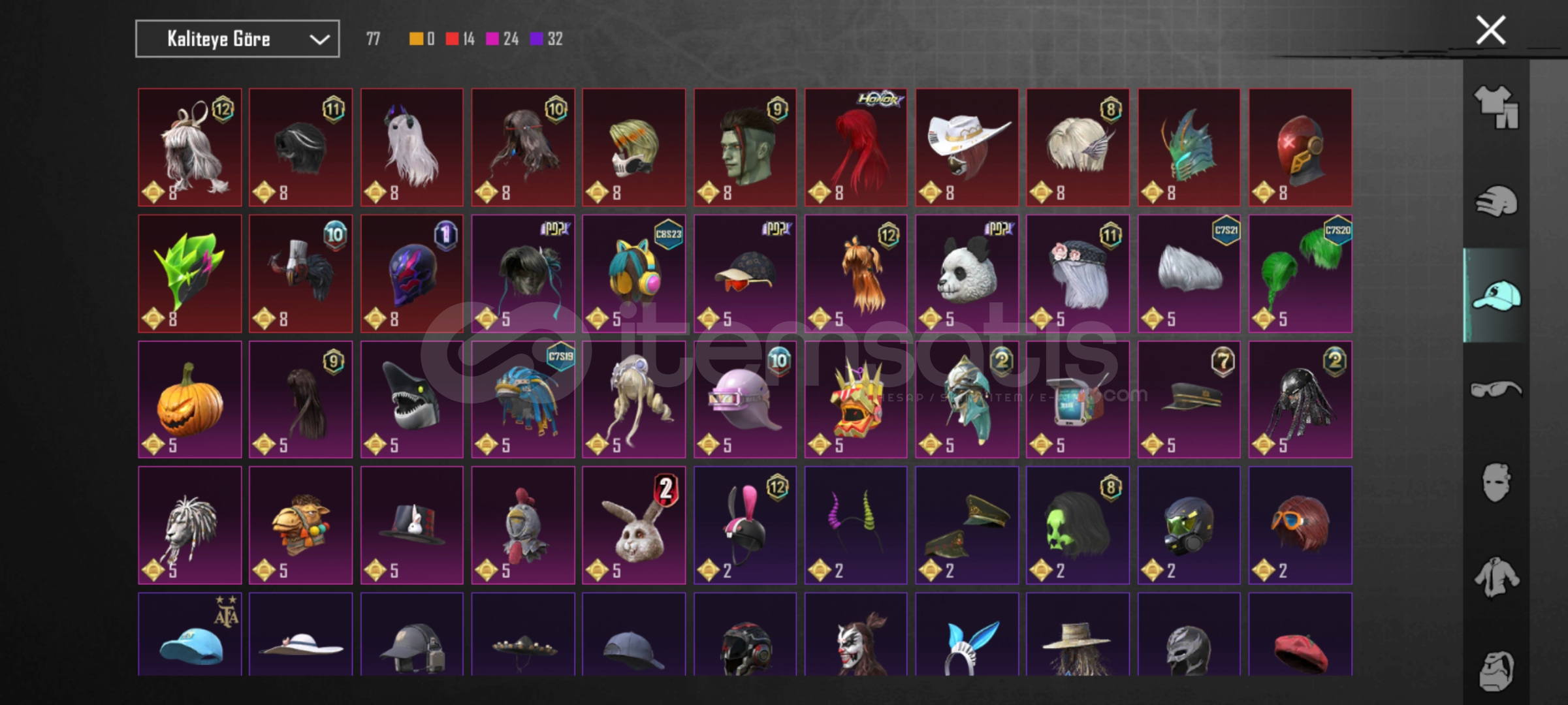Select the C8S23 cat headphones item

pyautogui.click(x=634, y=274)
